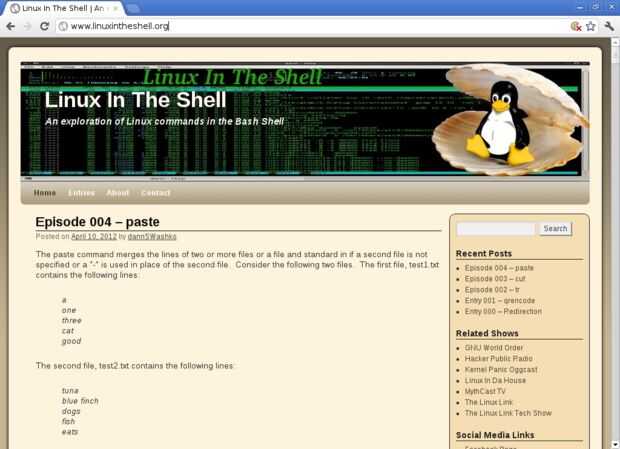Screen dimensions: 620x449
Task: Select the Linux In The Shell browser tab
Action: point(63,8)
